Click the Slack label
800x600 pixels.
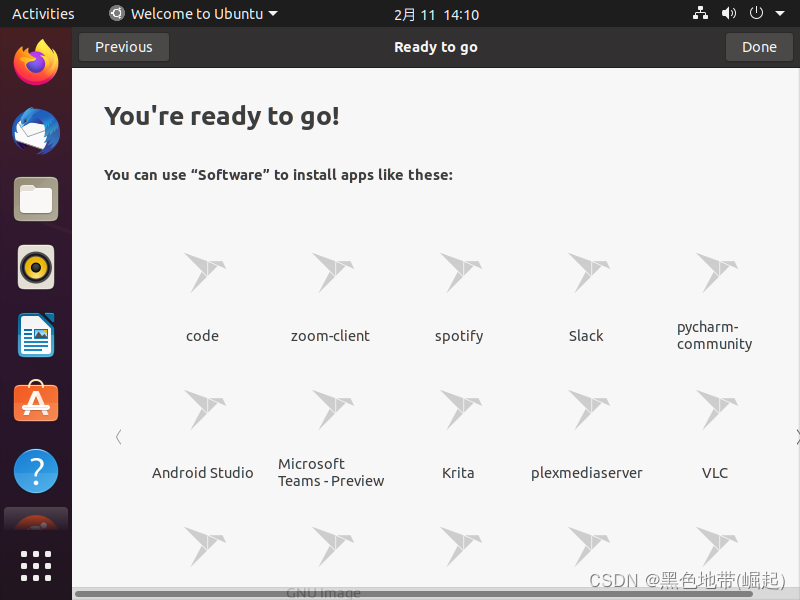[586, 336]
